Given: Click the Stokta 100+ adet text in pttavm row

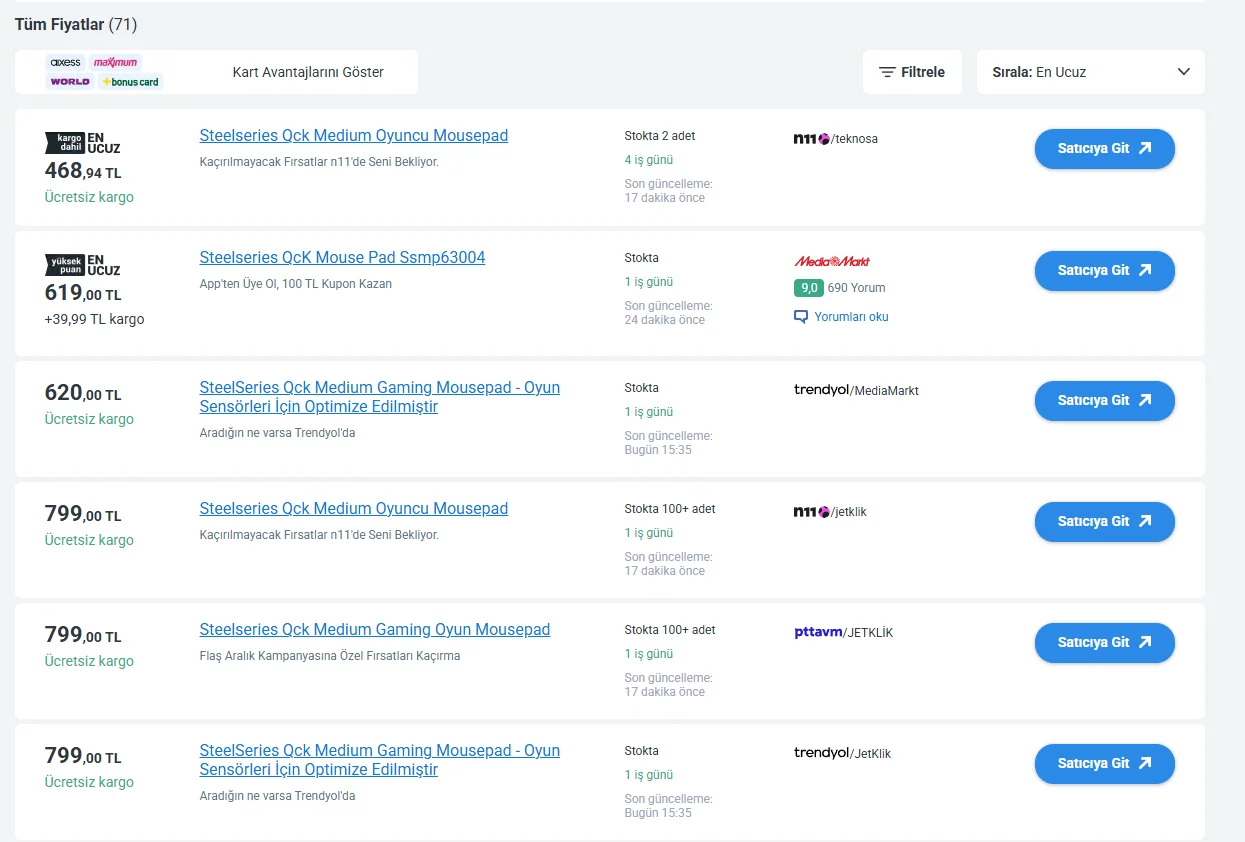Looking at the screenshot, I should click(670, 630).
